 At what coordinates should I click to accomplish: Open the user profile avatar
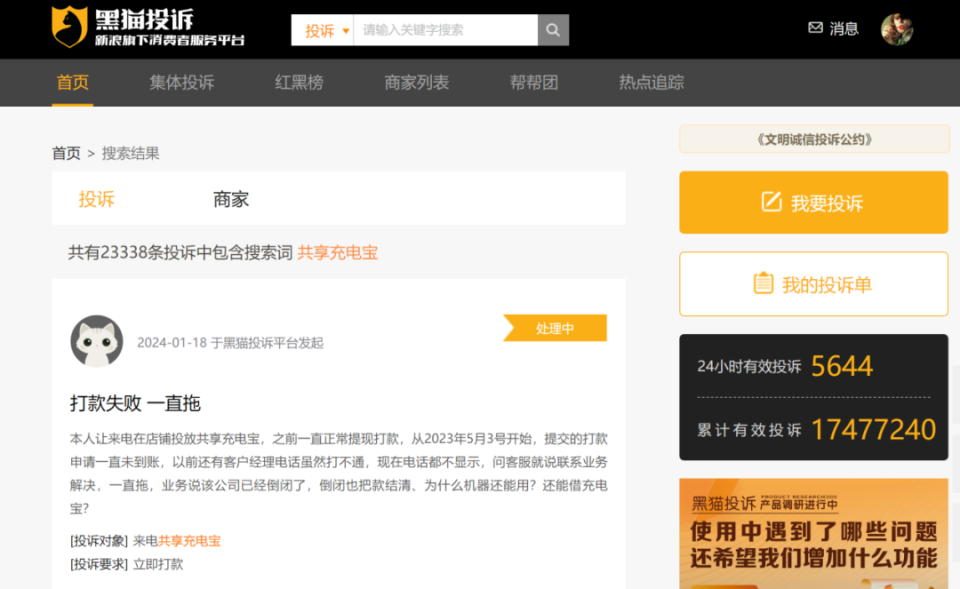click(896, 29)
